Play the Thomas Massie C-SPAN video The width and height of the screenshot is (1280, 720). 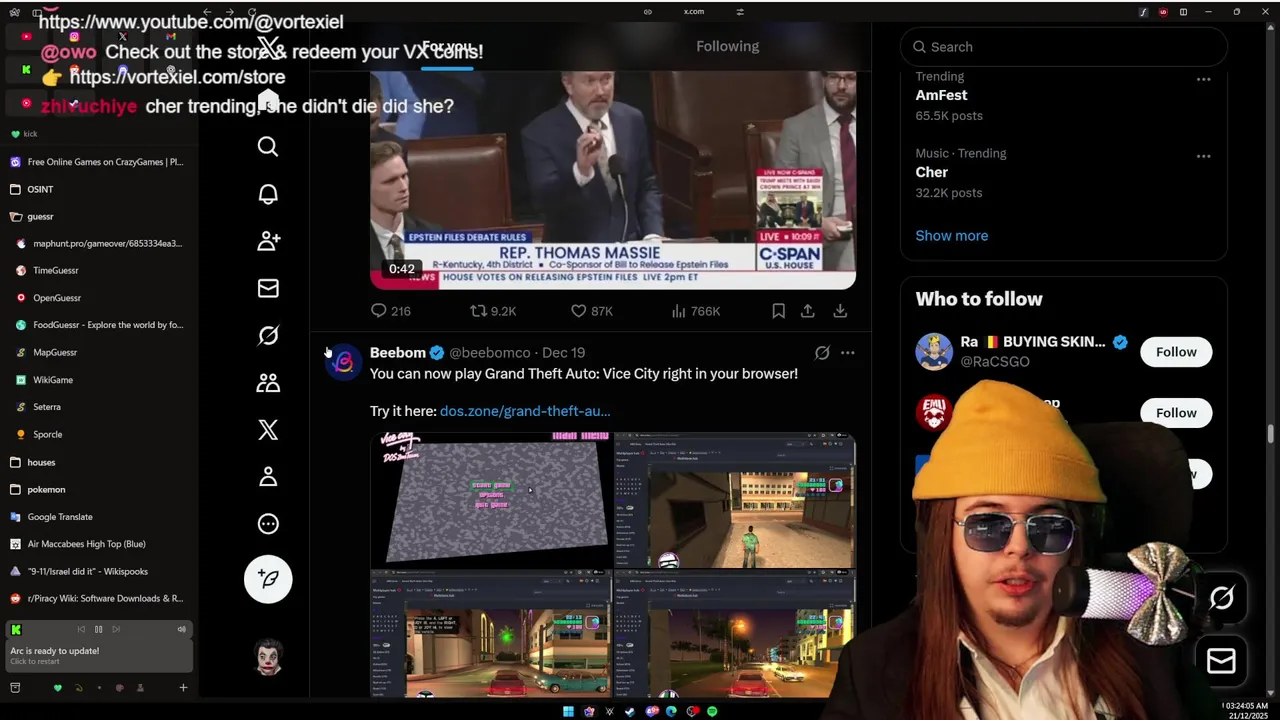coord(613,180)
